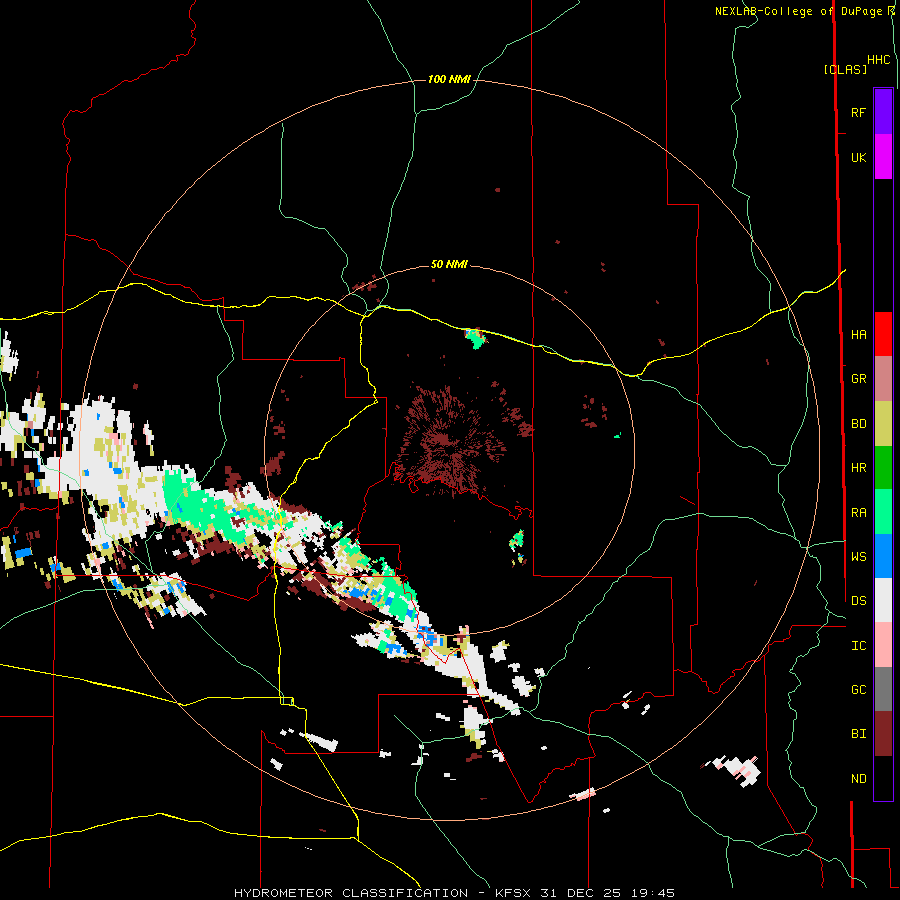Click the GR legend label

pyautogui.click(x=858, y=379)
